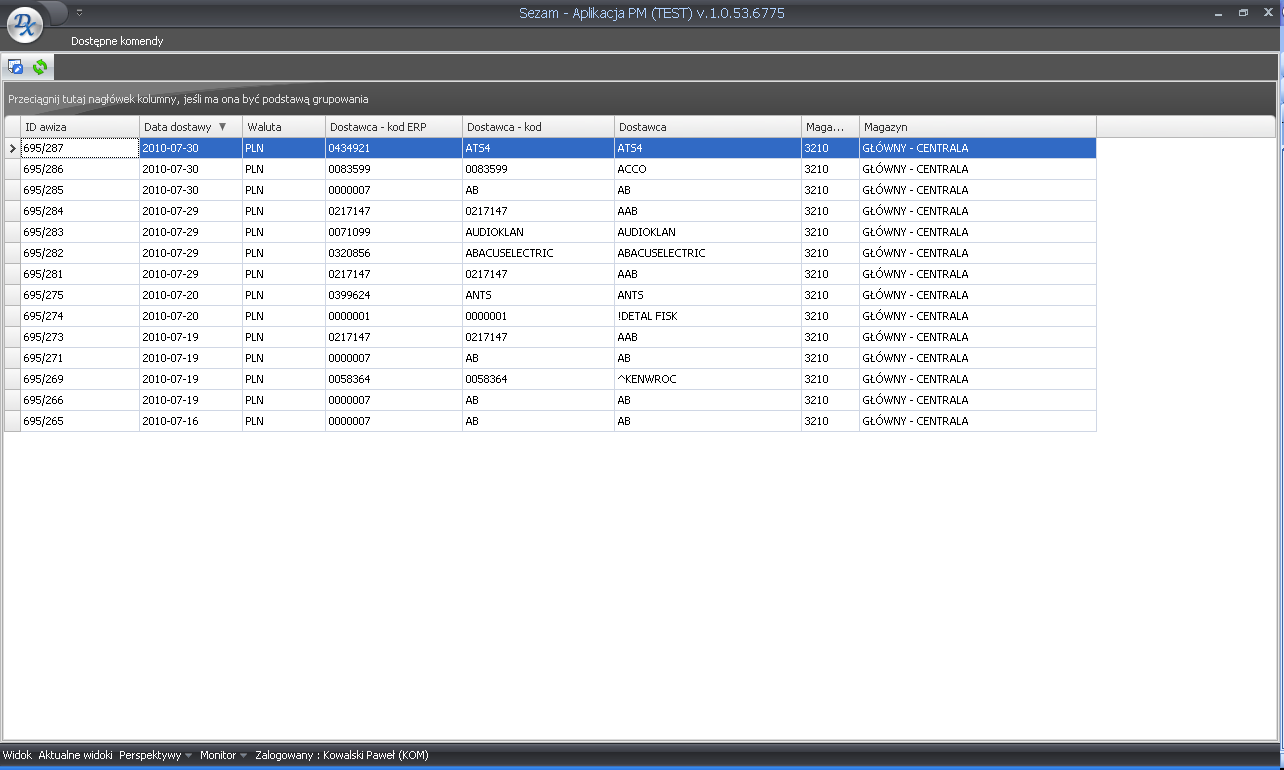Select awizo ID 695/287 cell

(80, 148)
